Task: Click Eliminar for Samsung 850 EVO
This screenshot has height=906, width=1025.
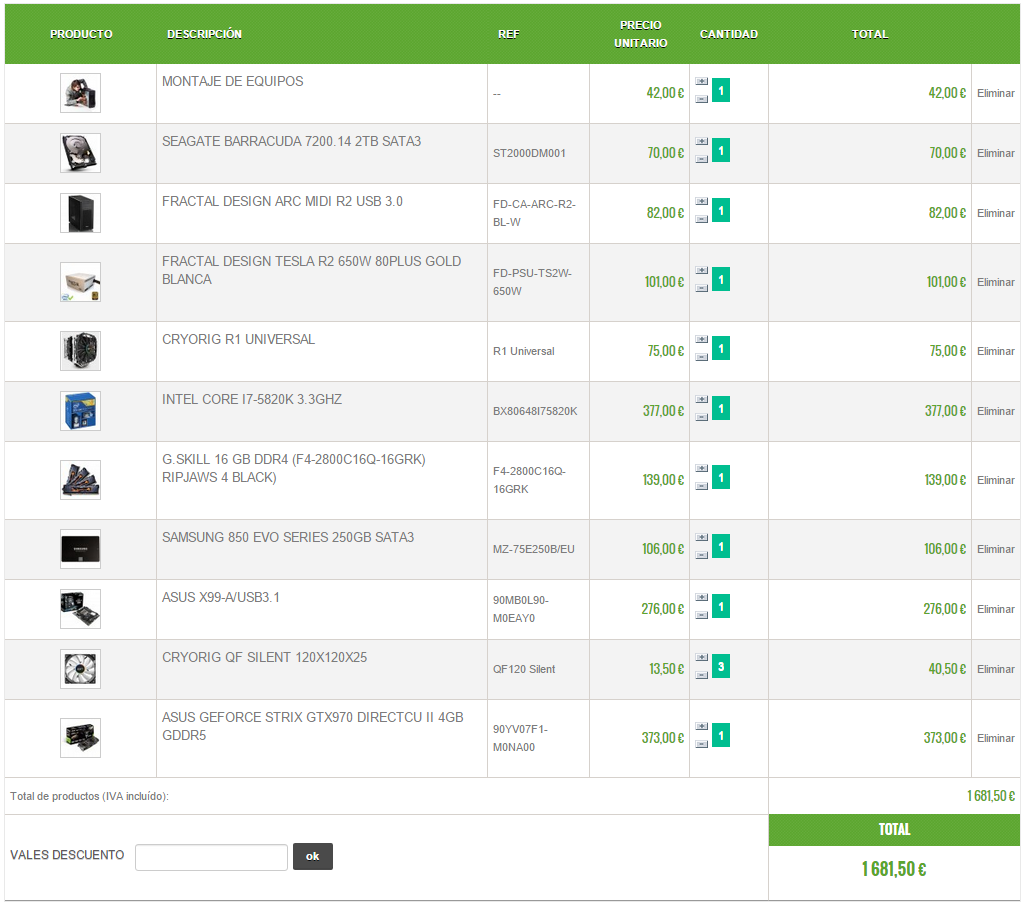Action: click(x=996, y=550)
